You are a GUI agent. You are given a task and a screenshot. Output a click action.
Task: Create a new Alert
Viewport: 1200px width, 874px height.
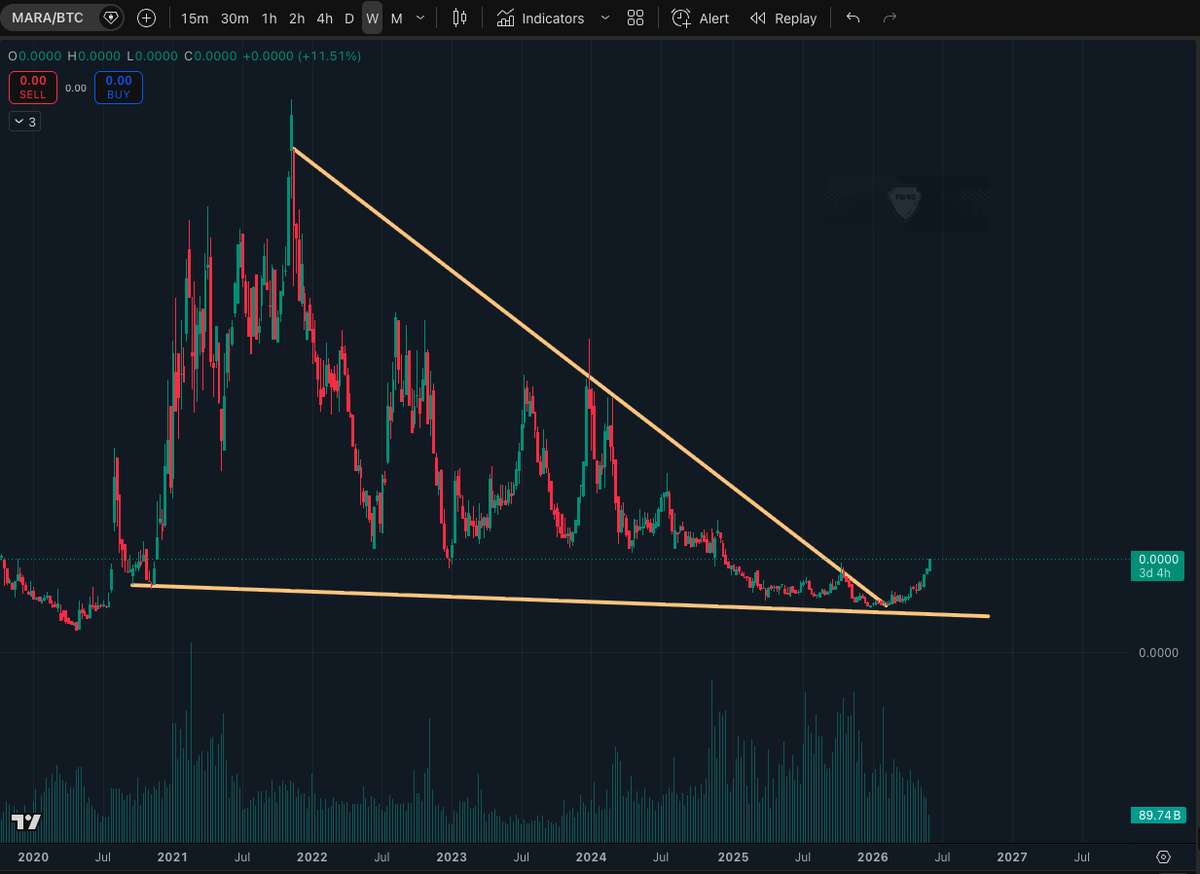701,18
